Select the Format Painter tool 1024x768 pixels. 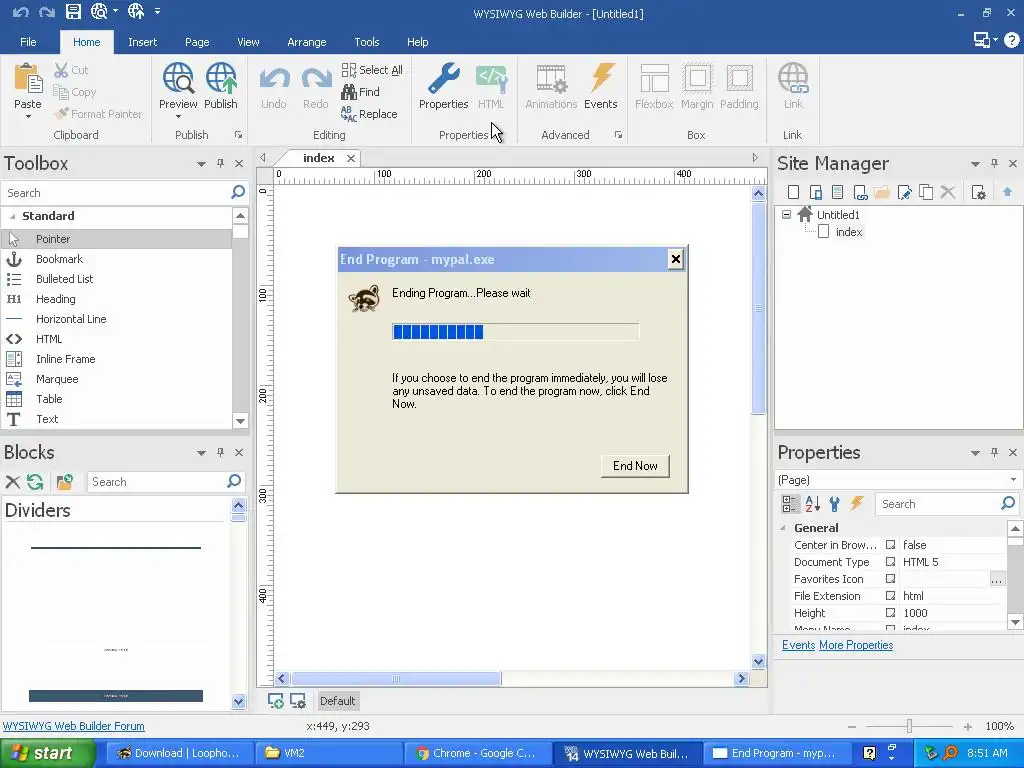(98, 114)
